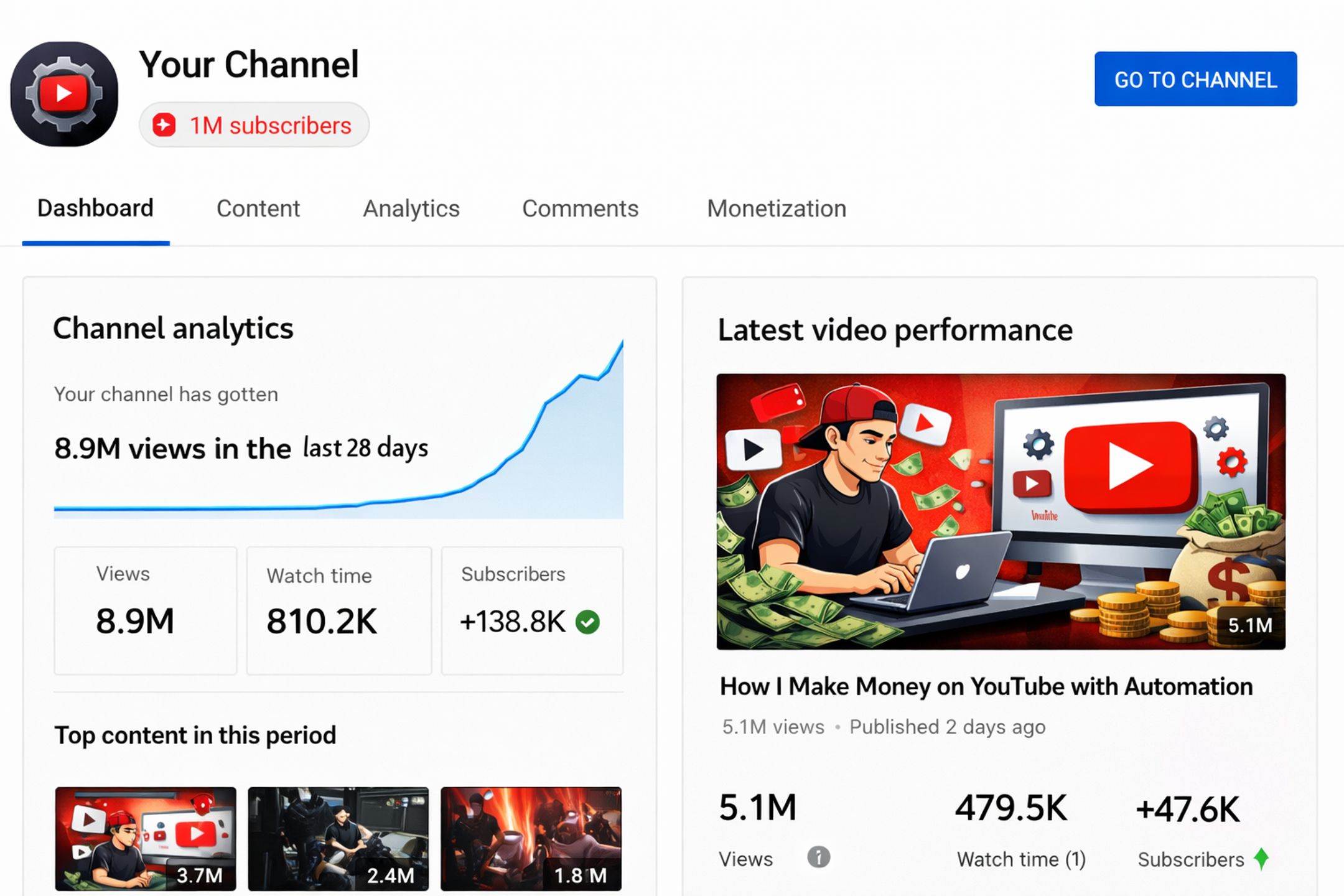Click the video title 'How I Make Money on YouTube with Automation'
Screen dimensions: 1344x896
[x=986, y=686]
